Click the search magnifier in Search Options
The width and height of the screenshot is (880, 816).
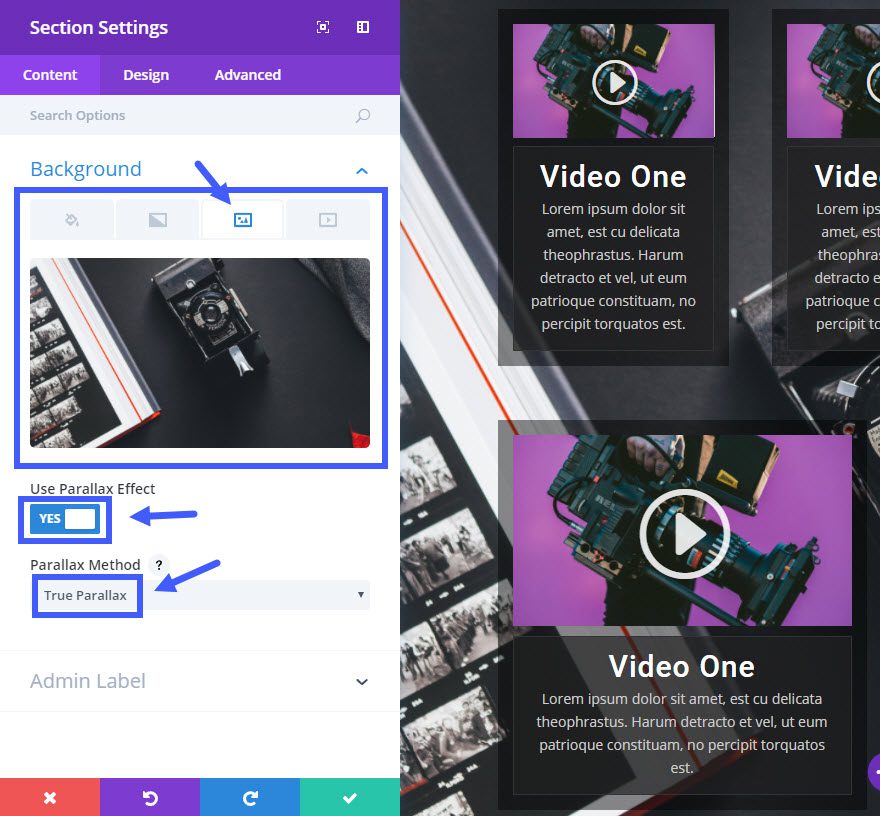[362, 115]
